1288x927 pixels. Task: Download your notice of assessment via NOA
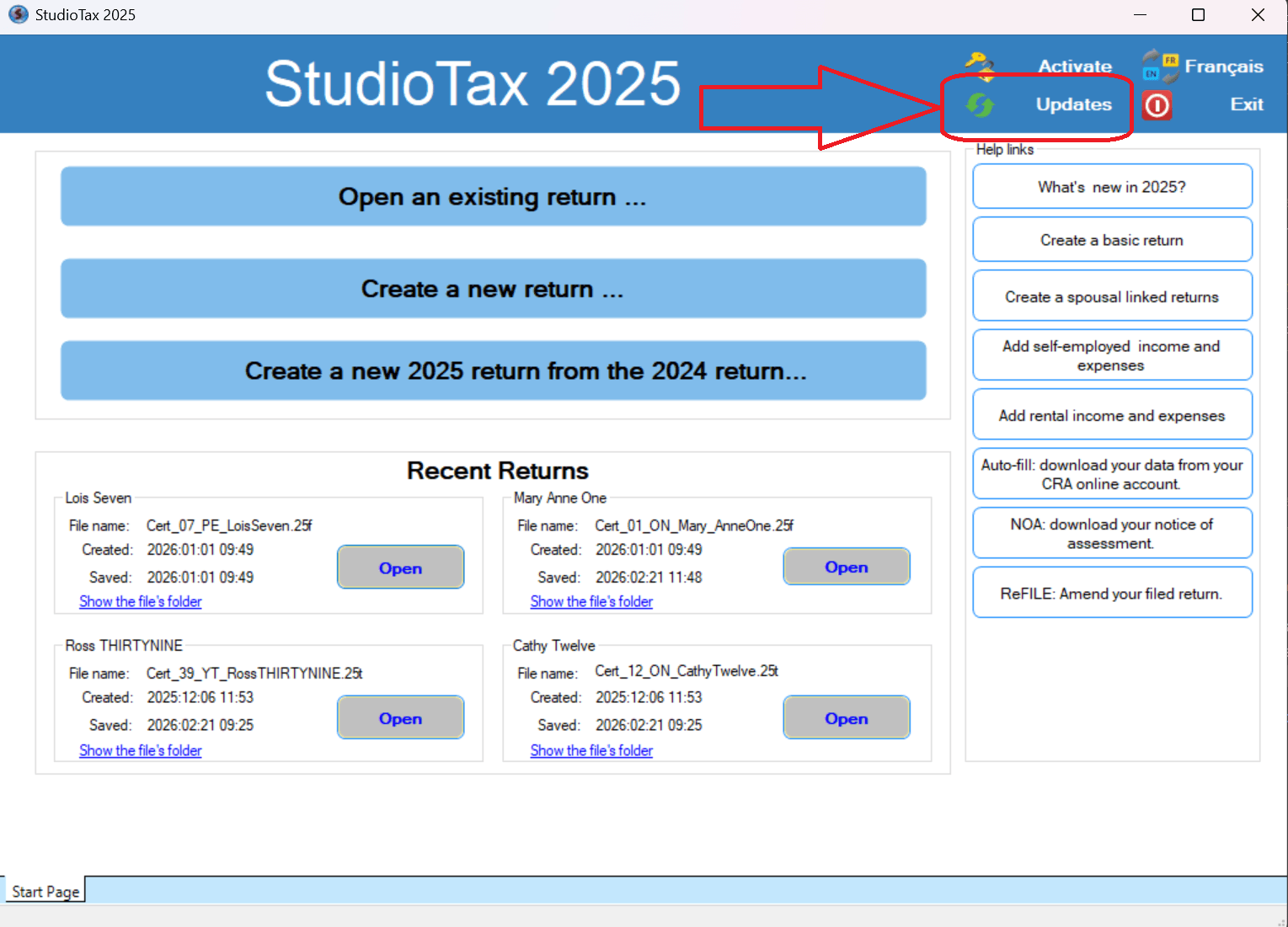(x=1112, y=533)
